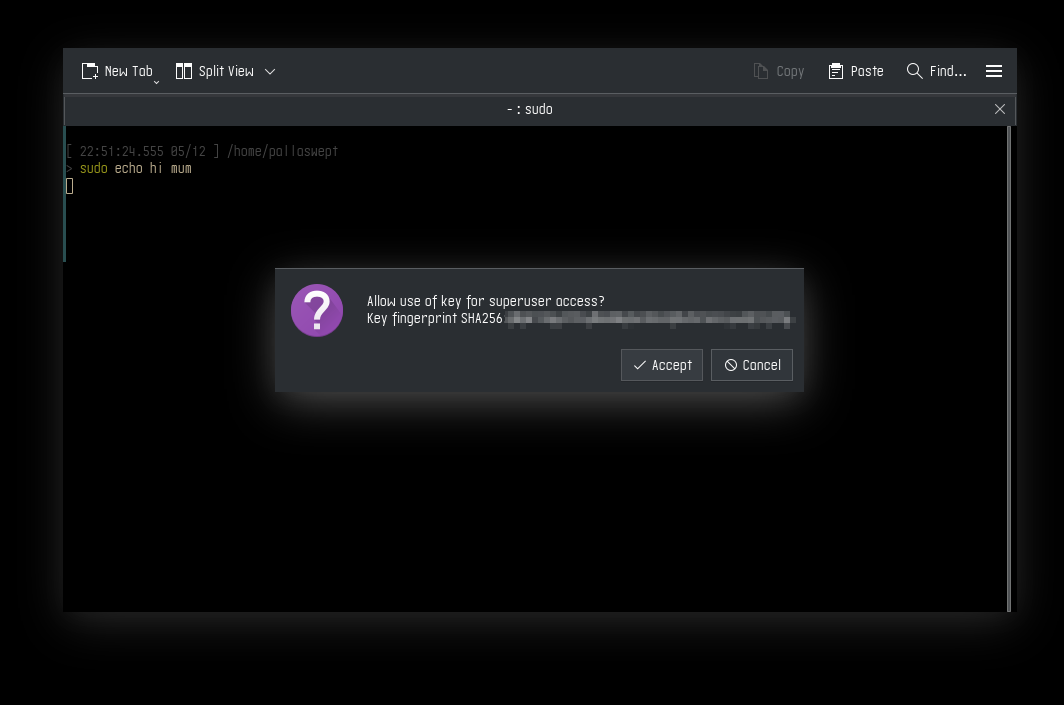Click the New Tab icon in toolbar
Image resolution: width=1064 pixels, height=705 pixels.
coord(90,71)
